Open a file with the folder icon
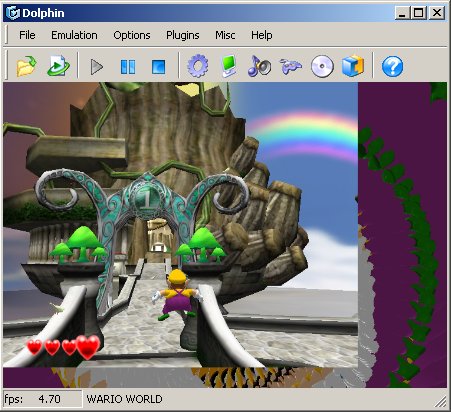Viewport: 451px width, 412px height. 26,66
